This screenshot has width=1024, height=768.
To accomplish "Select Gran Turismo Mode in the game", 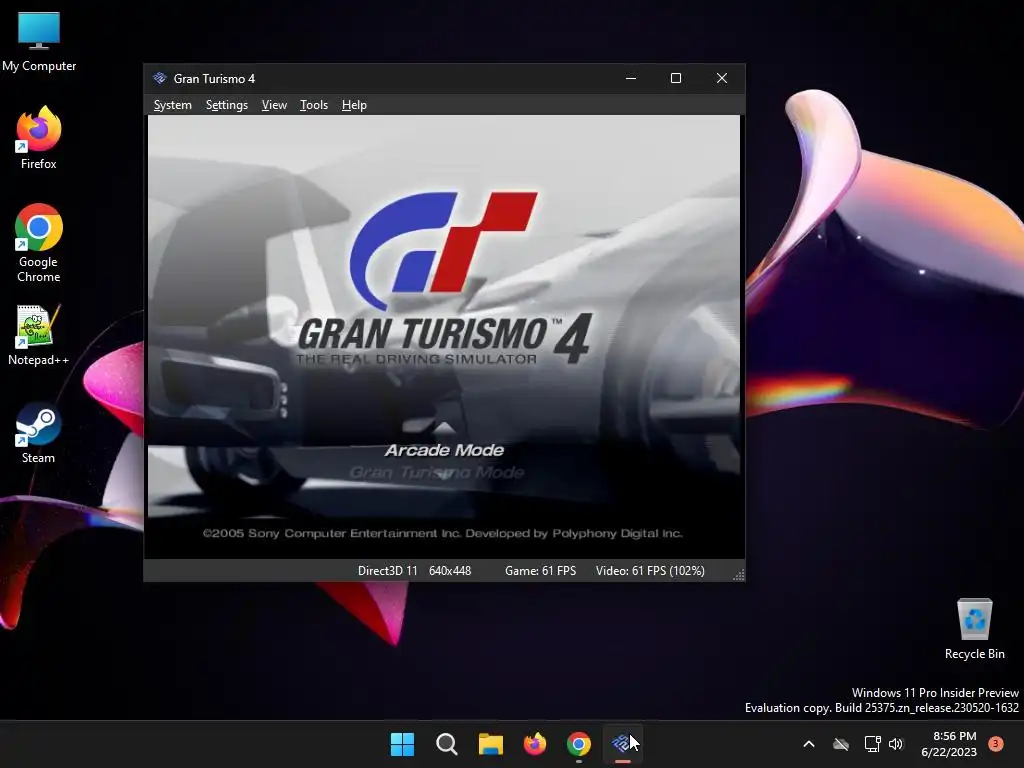I will point(436,472).
